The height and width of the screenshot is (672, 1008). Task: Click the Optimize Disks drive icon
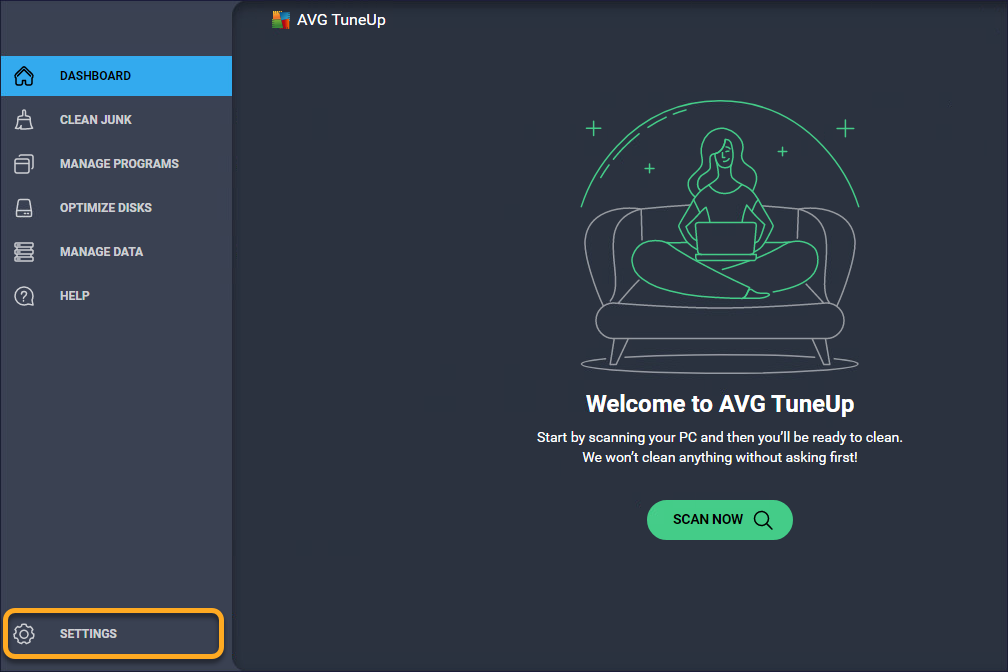[24, 208]
